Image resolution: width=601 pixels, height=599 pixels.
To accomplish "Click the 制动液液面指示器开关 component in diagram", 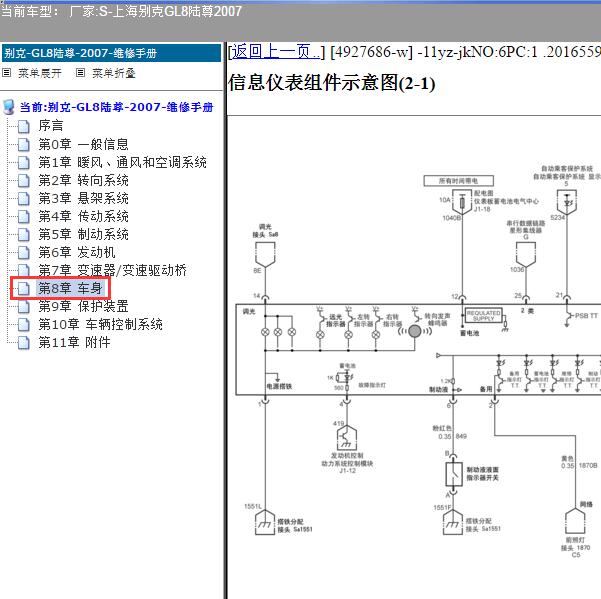I will coord(454,474).
